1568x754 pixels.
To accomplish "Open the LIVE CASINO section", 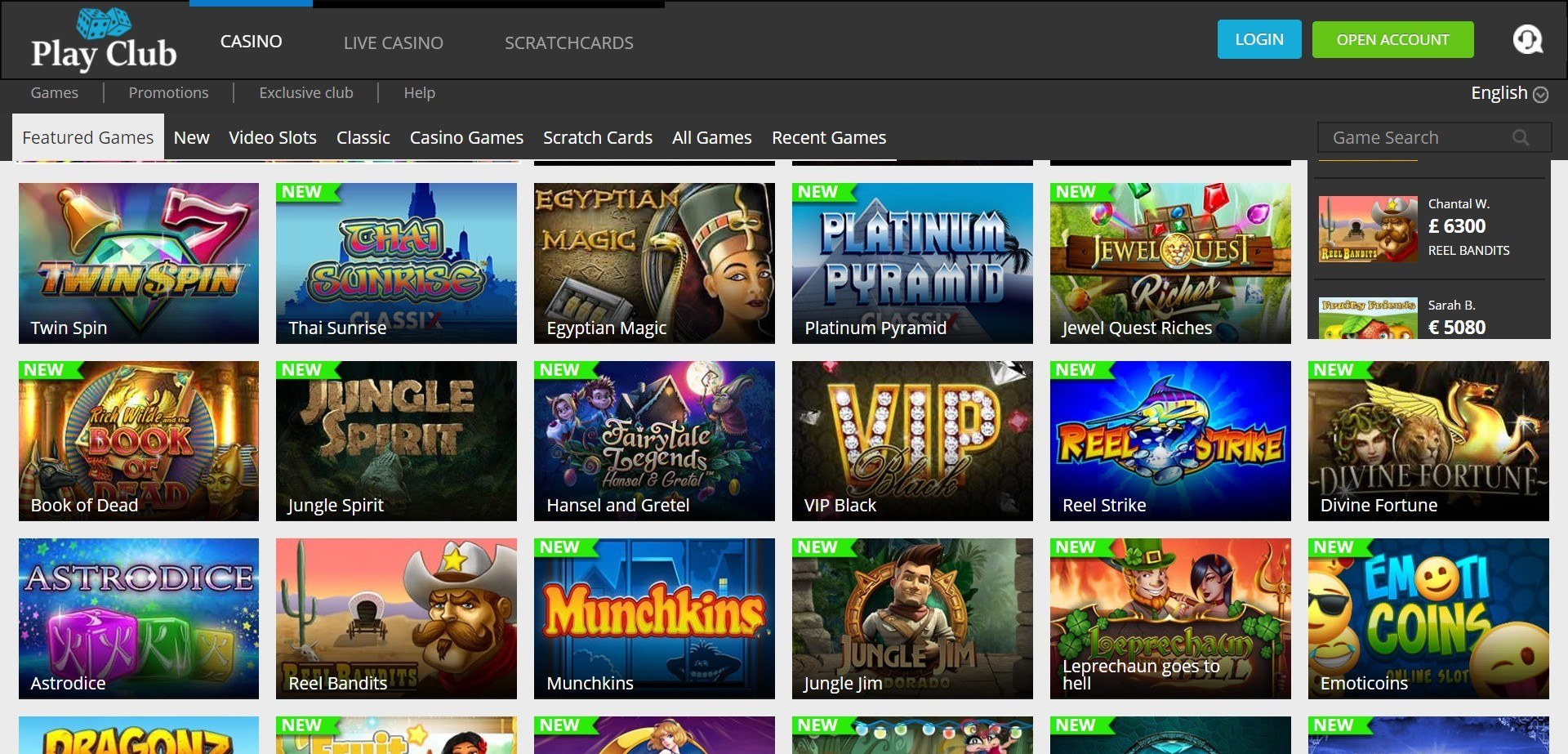I will click(393, 42).
